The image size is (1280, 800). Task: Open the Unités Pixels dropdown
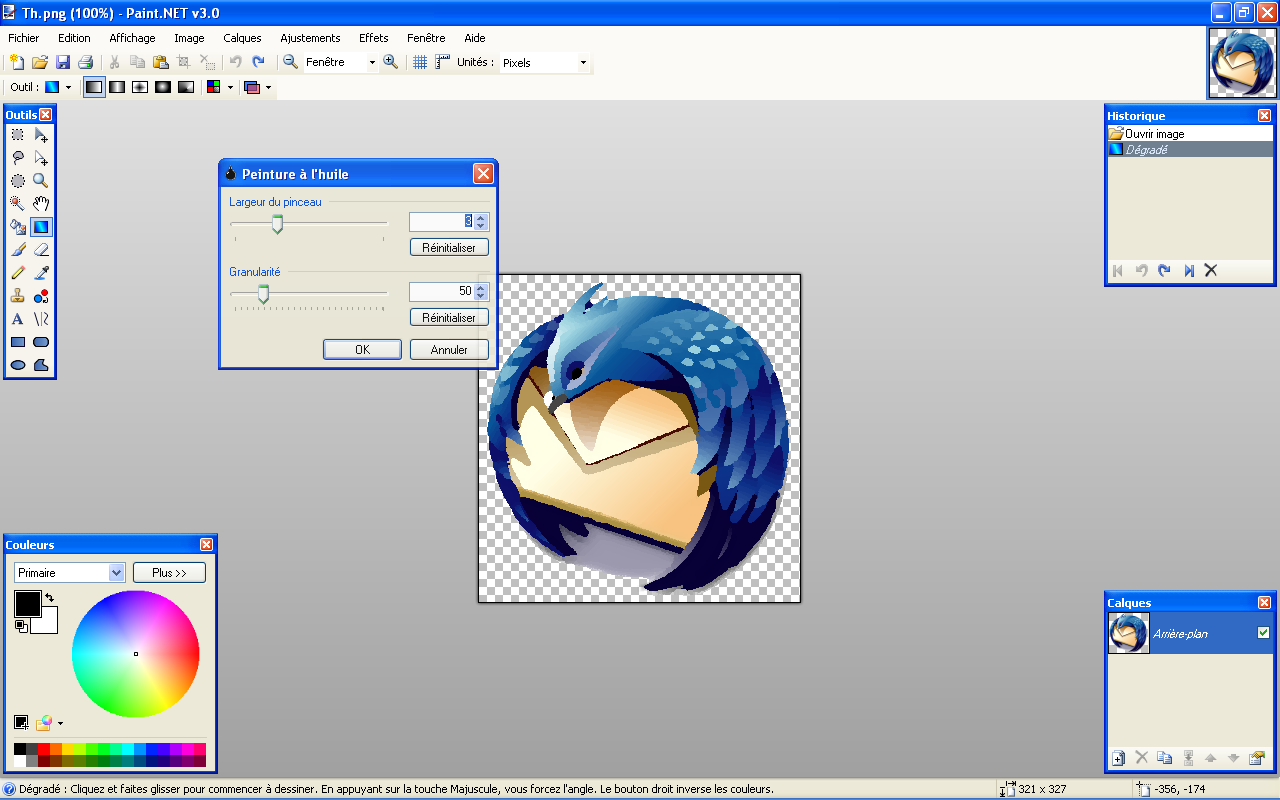coord(583,62)
